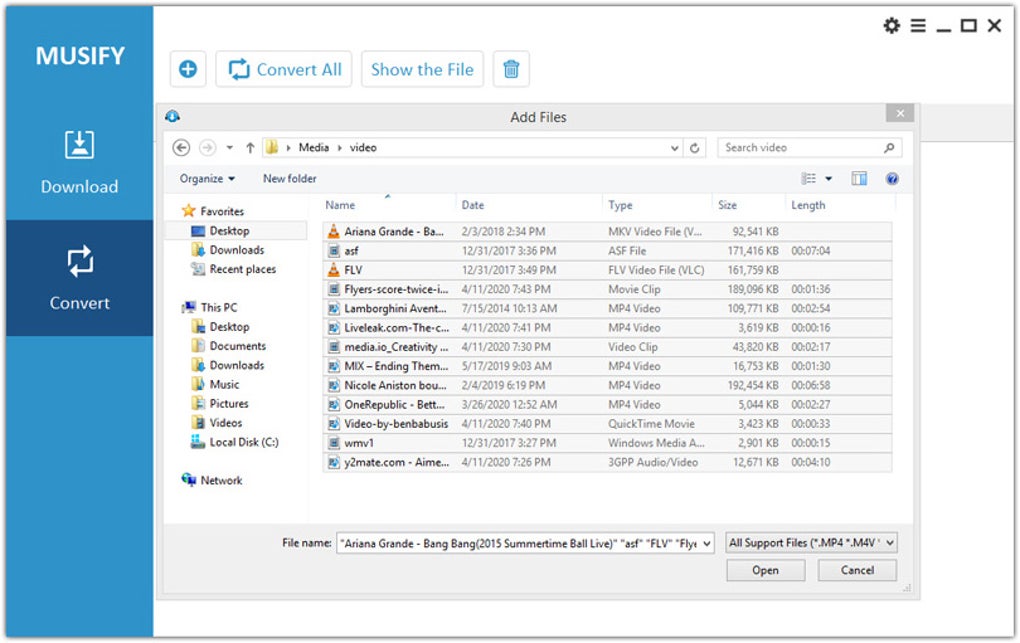This screenshot has width=1020, height=643.
Task: Click inside the Search video field
Action: click(x=800, y=148)
